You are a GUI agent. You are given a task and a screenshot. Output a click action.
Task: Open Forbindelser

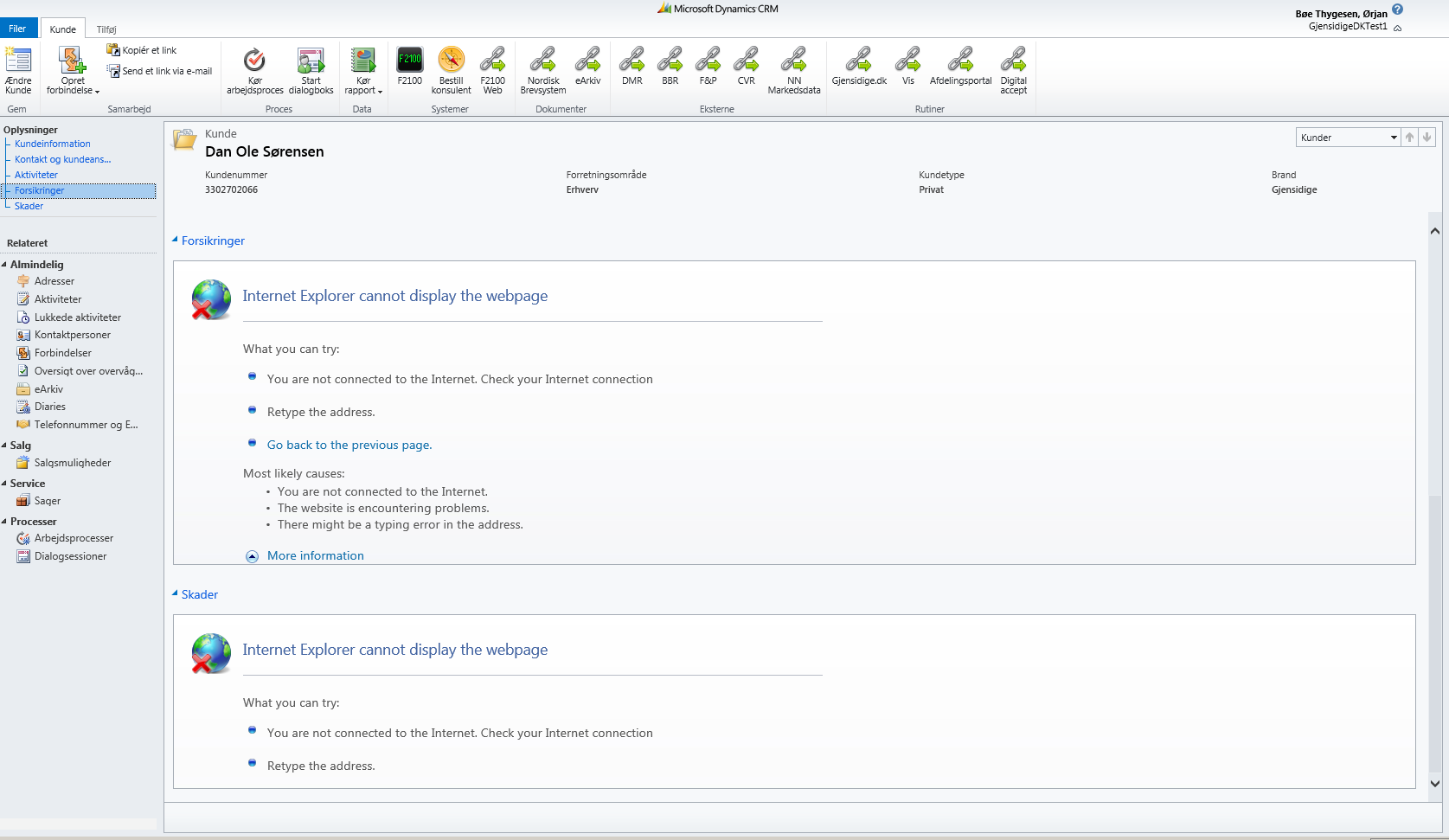pyautogui.click(x=62, y=353)
